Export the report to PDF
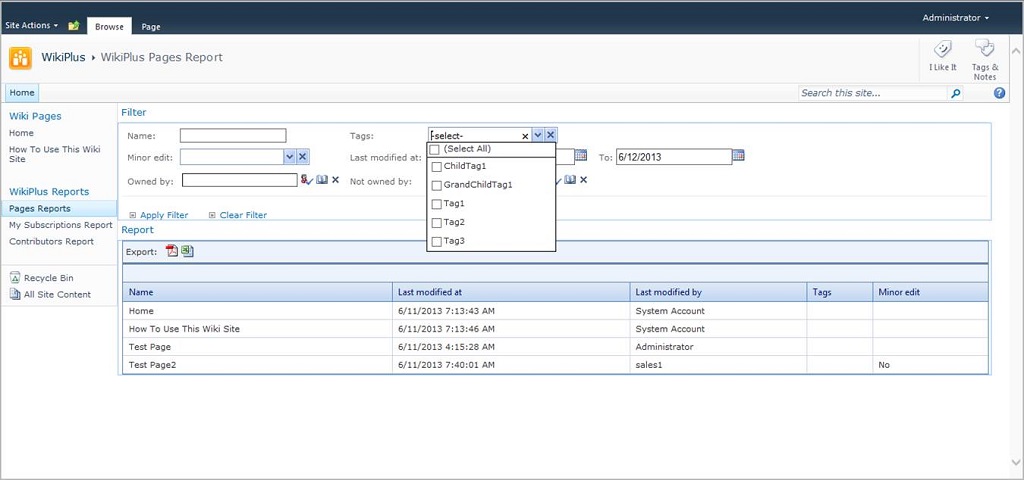1024x480 pixels. pyautogui.click(x=172, y=251)
